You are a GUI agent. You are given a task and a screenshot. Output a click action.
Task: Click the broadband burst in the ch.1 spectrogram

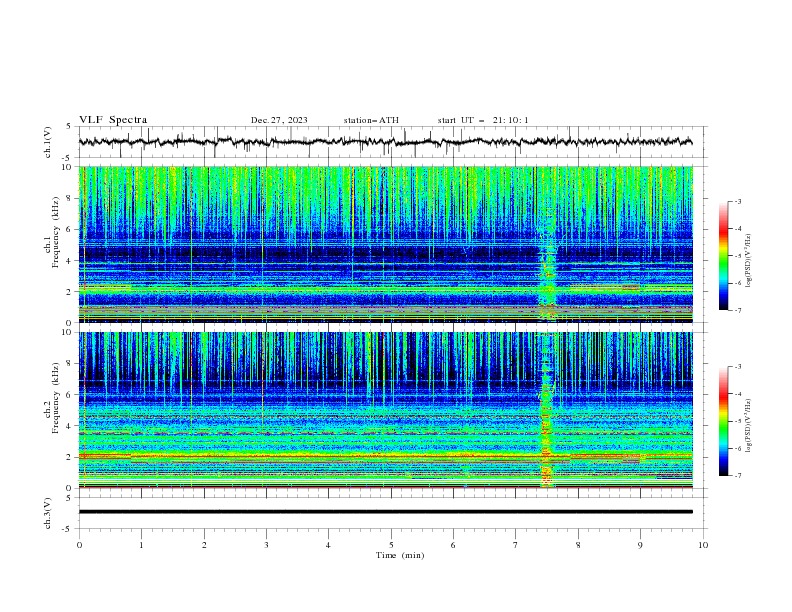[x=548, y=263]
